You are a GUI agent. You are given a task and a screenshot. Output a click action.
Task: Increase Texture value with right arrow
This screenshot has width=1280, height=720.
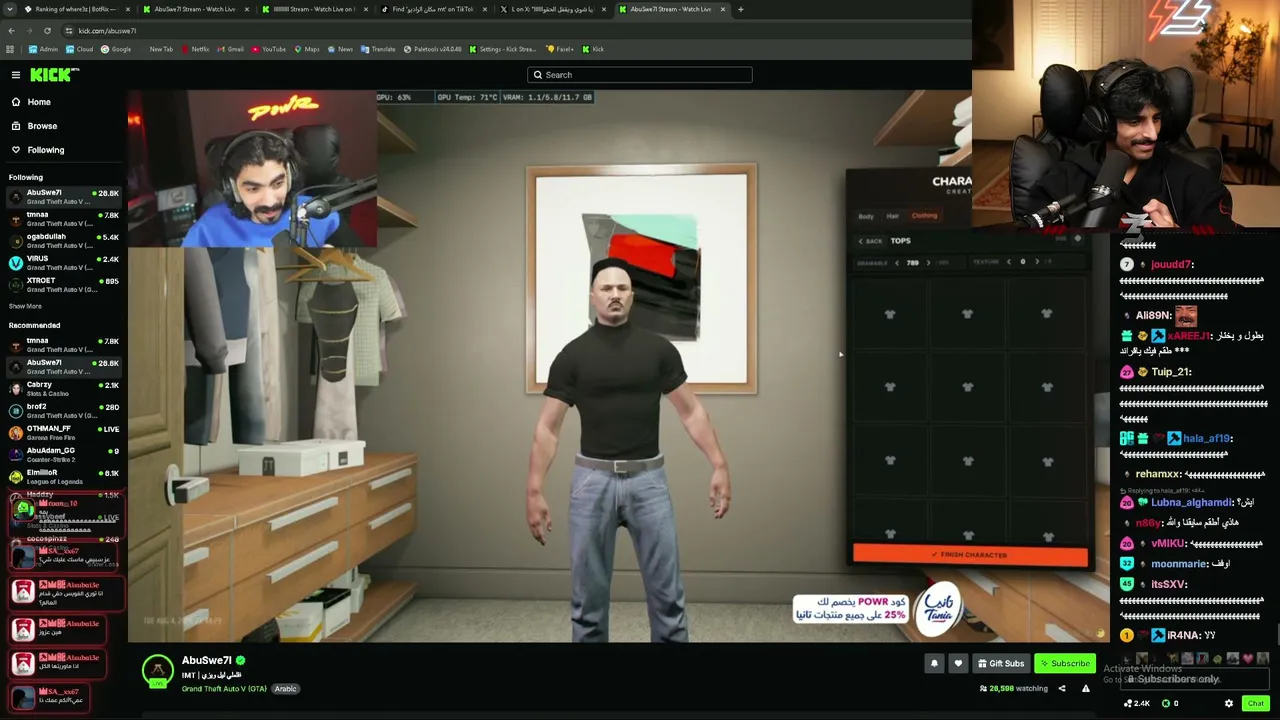[1037, 262]
